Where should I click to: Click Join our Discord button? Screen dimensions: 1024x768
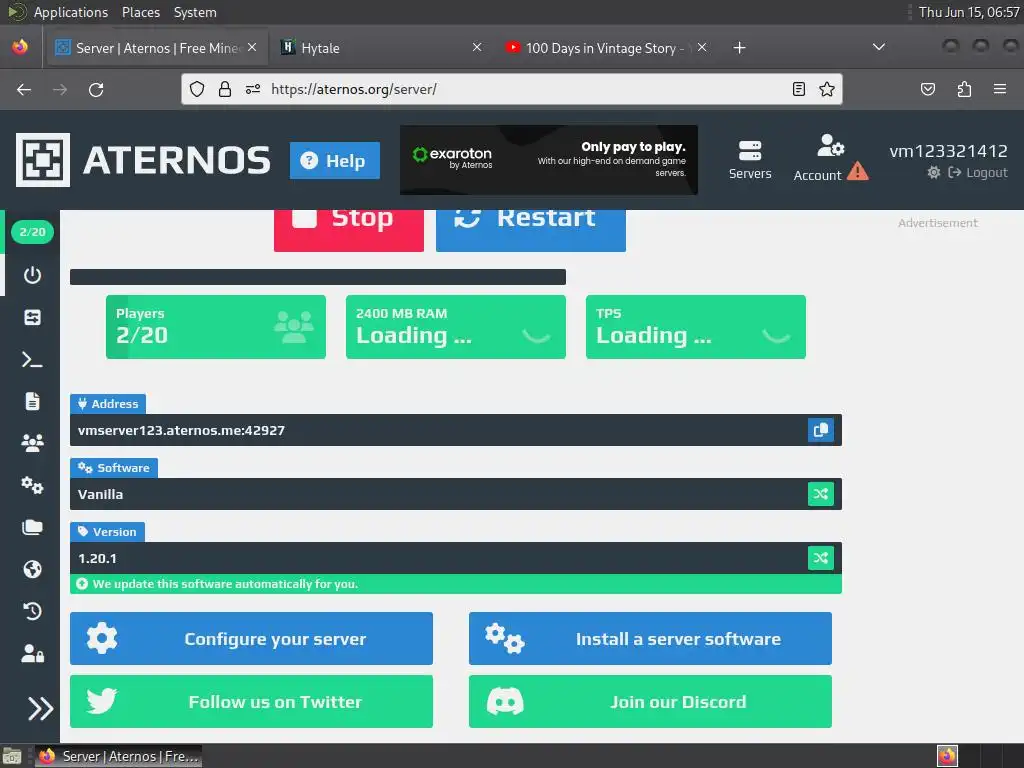[x=650, y=701]
